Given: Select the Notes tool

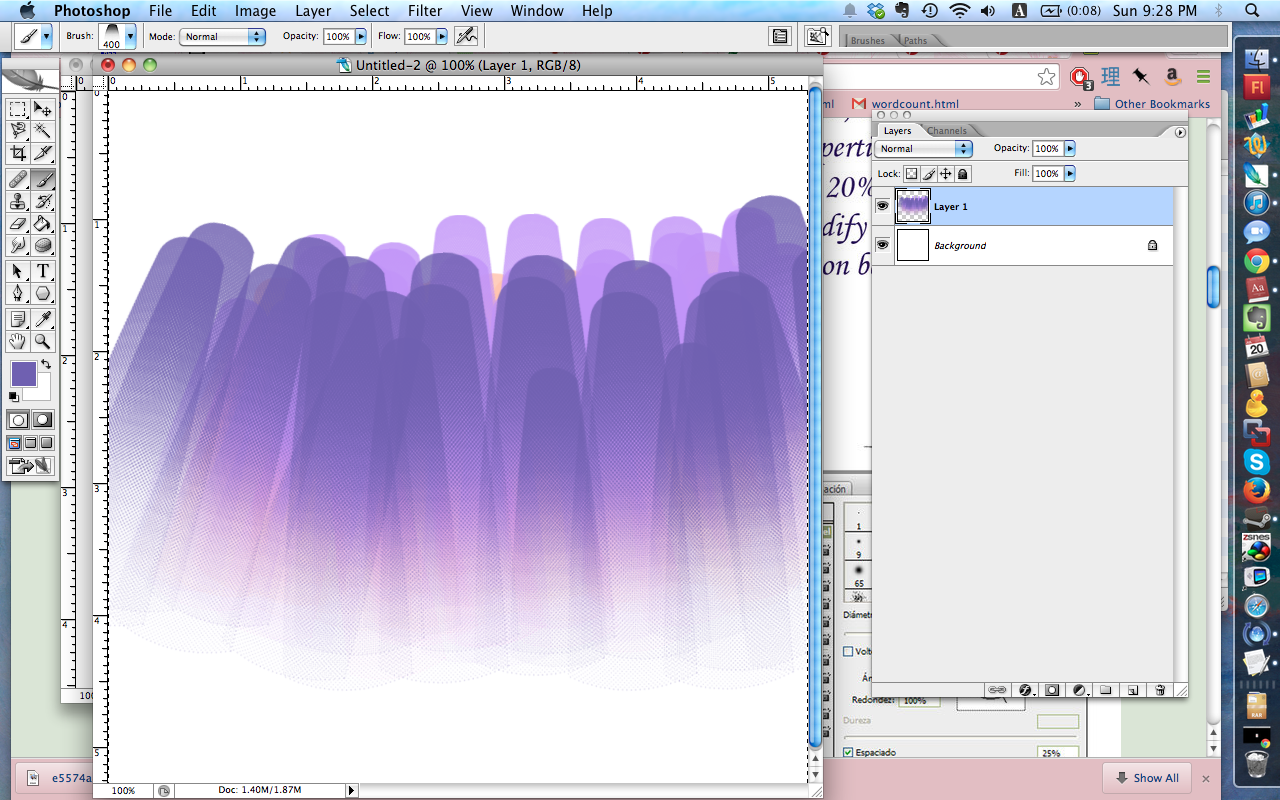Looking at the screenshot, I should click(18, 320).
